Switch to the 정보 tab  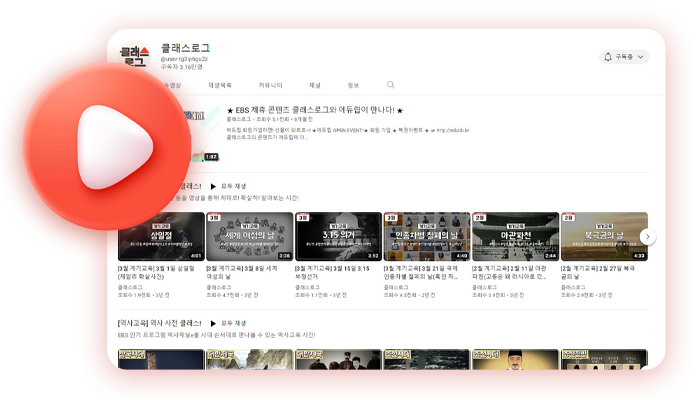(353, 85)
